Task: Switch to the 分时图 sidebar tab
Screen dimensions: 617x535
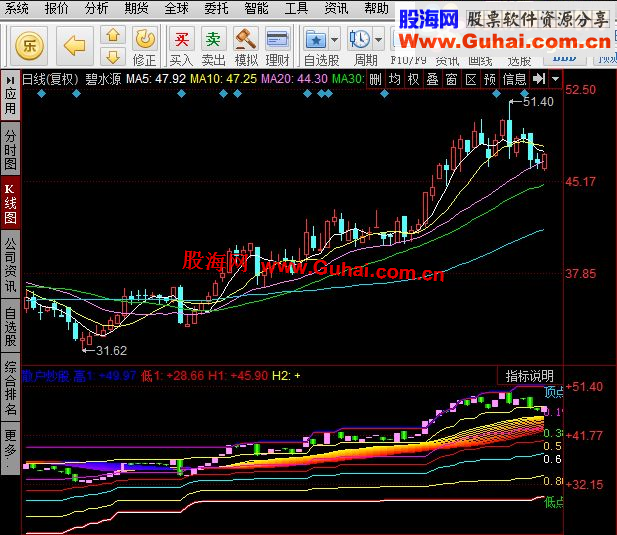Action: [10, 149]
